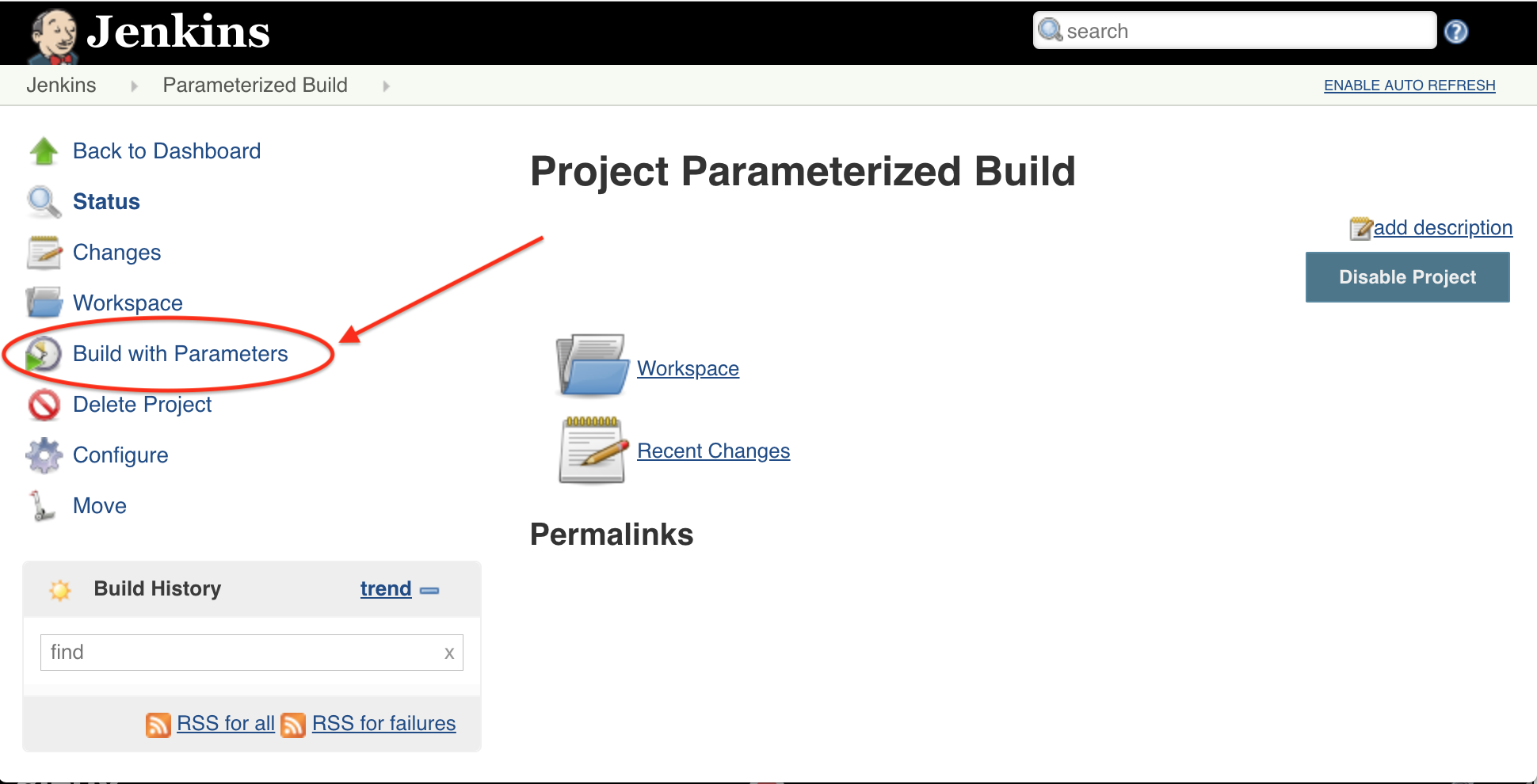The image size is (1537, 784).
Task: Click the red Delete Project icon
Action: click(44, 405)
